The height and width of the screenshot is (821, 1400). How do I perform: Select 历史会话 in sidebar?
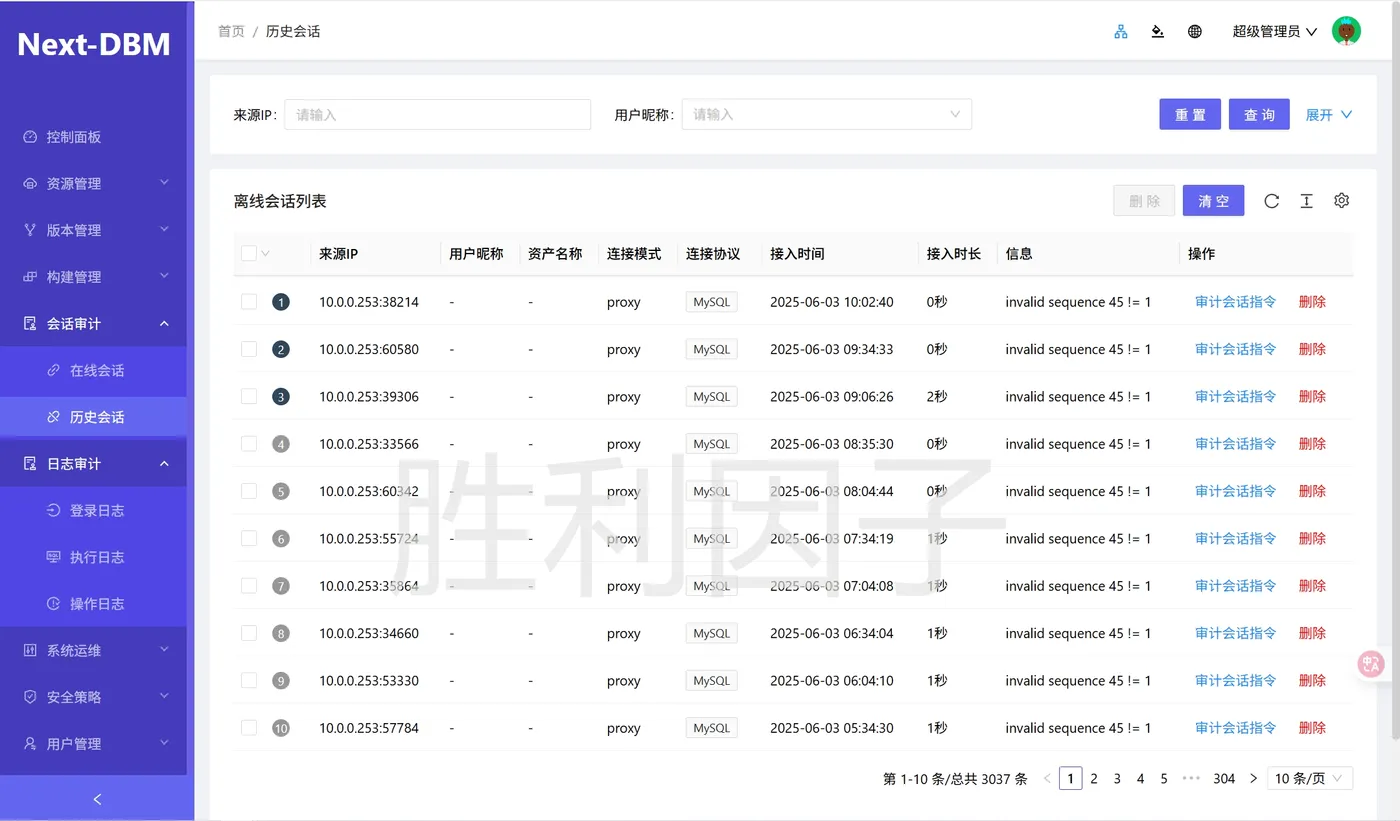93,417
